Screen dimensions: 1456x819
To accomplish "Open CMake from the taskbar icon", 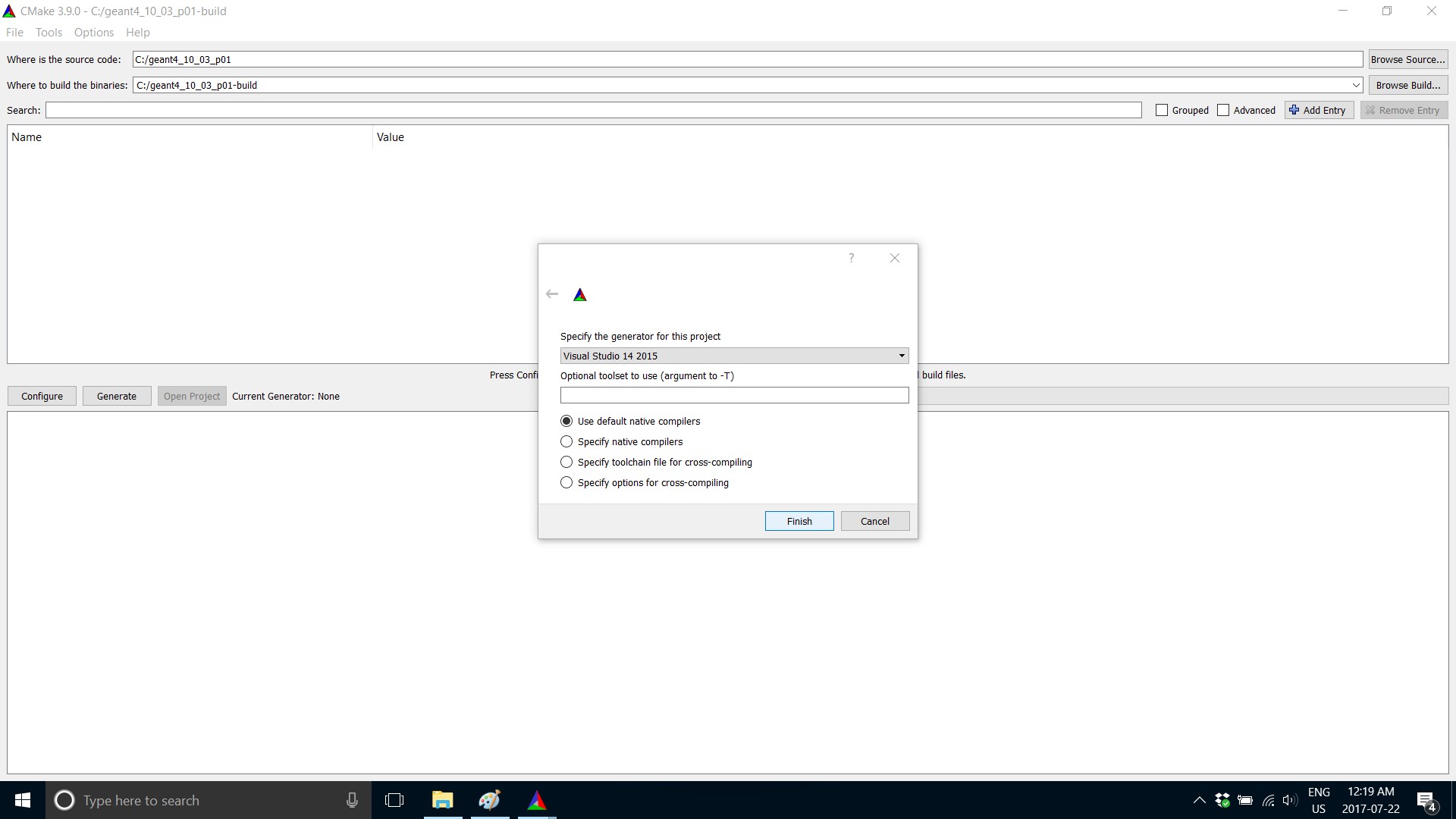I will tap(537, 800).
